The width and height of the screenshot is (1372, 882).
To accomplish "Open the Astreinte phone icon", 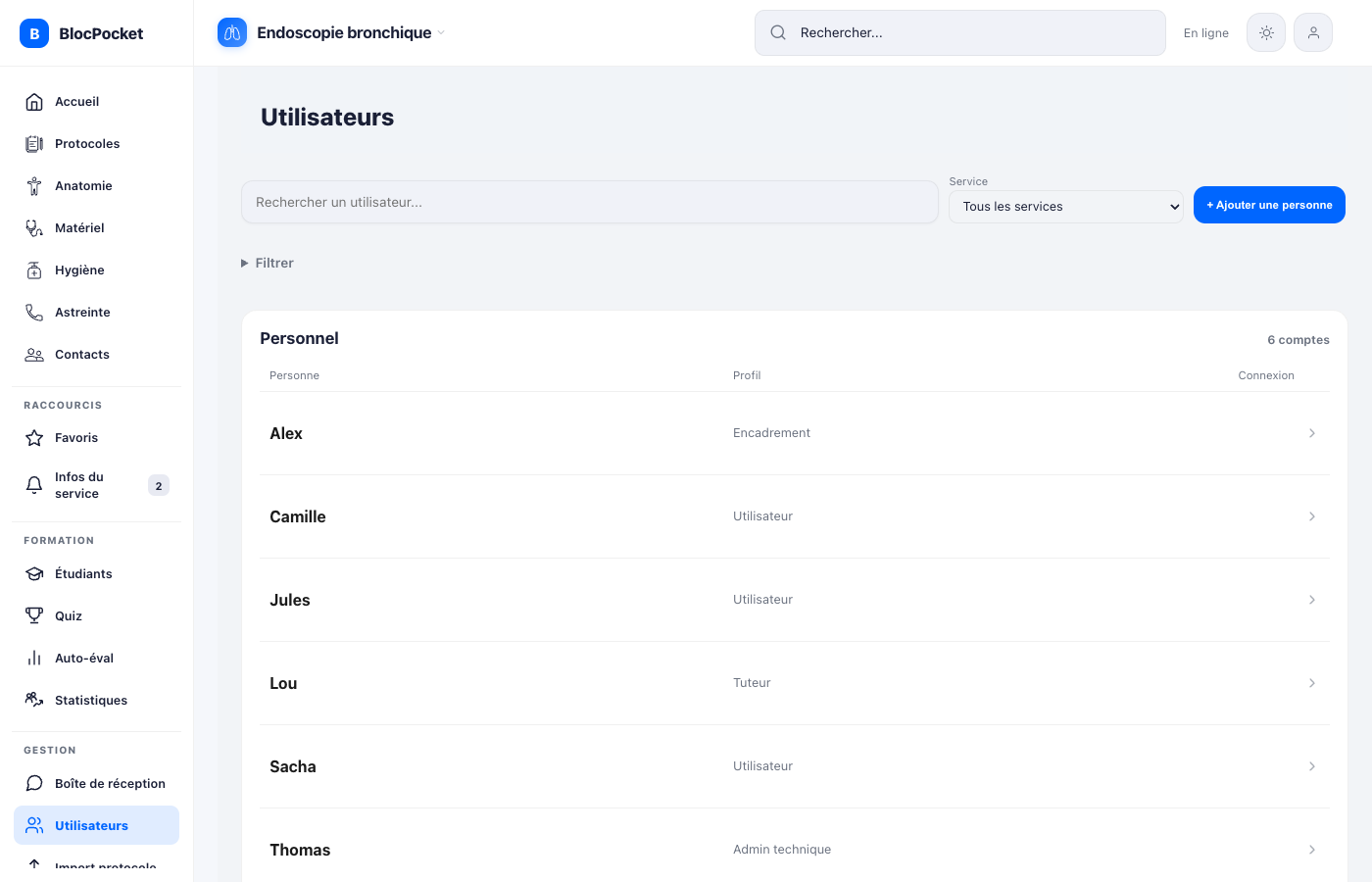I will [34, 313].
